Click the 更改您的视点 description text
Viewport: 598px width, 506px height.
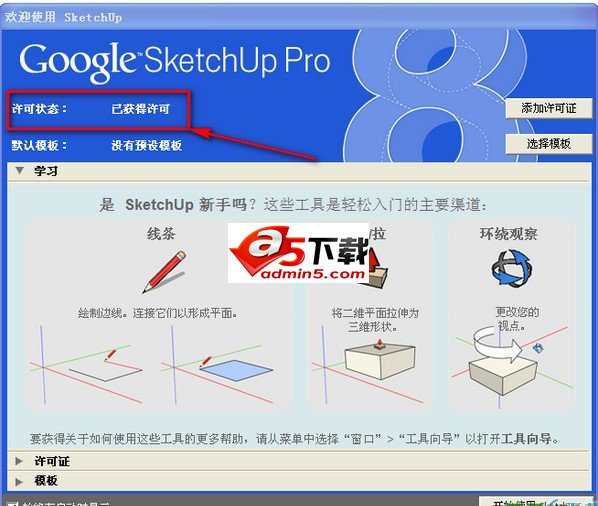[517, 319]
